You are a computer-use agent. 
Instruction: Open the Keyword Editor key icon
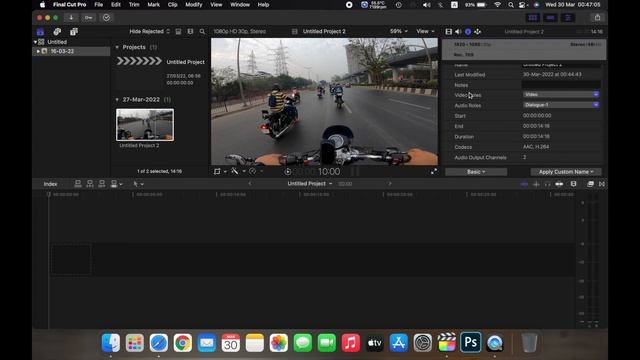click(89, 18)
